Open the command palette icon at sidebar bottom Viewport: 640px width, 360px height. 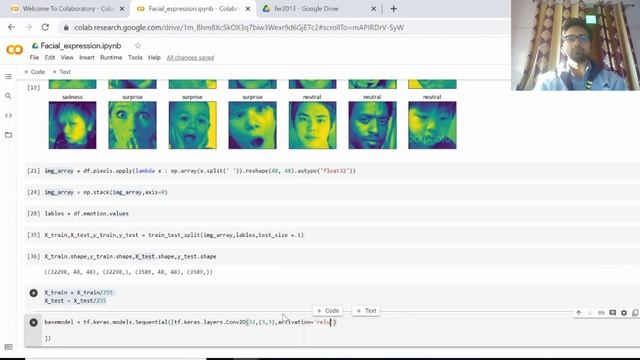pos(8,347)
